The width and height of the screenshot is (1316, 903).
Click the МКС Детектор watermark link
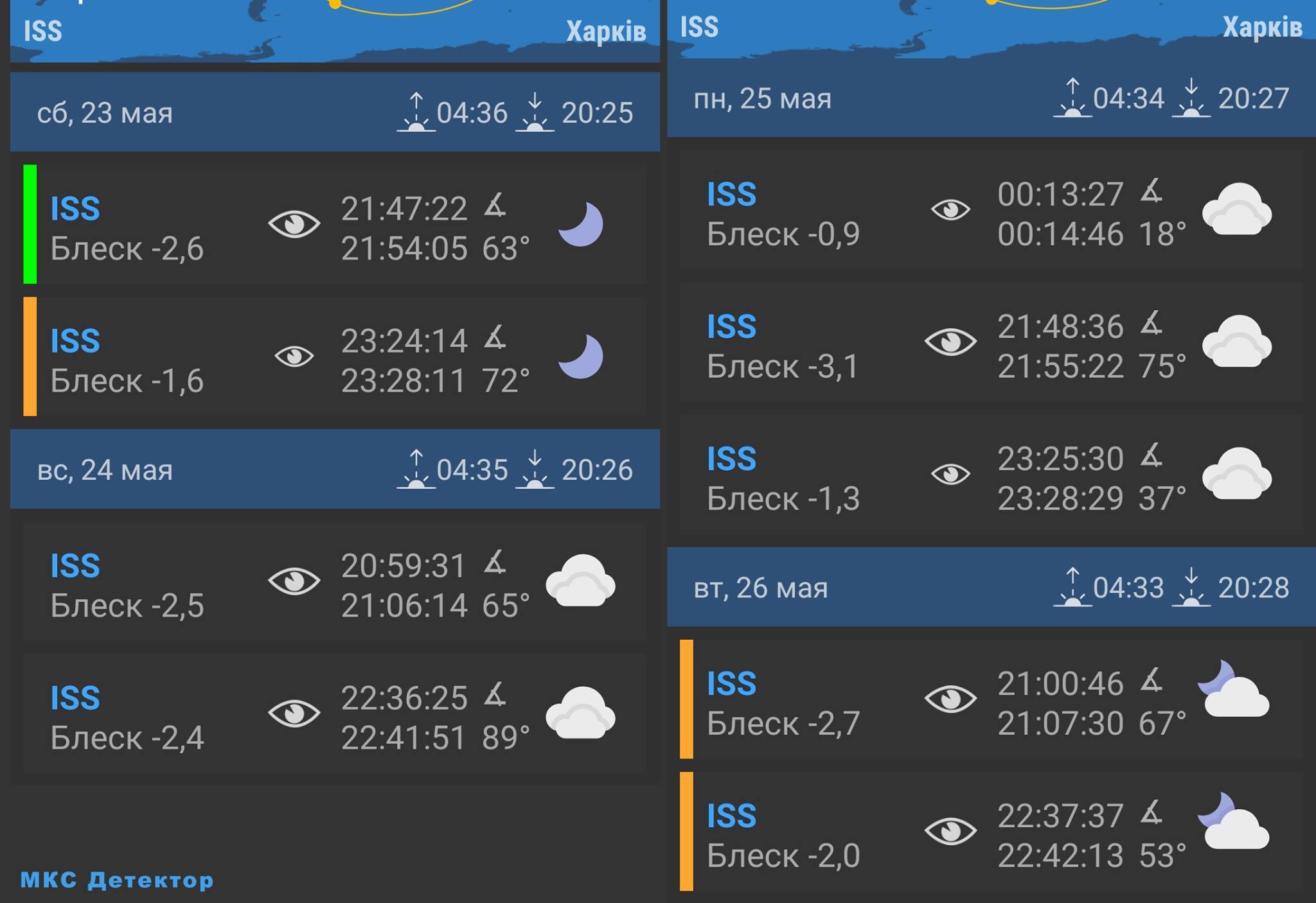[x=117, y=880]
